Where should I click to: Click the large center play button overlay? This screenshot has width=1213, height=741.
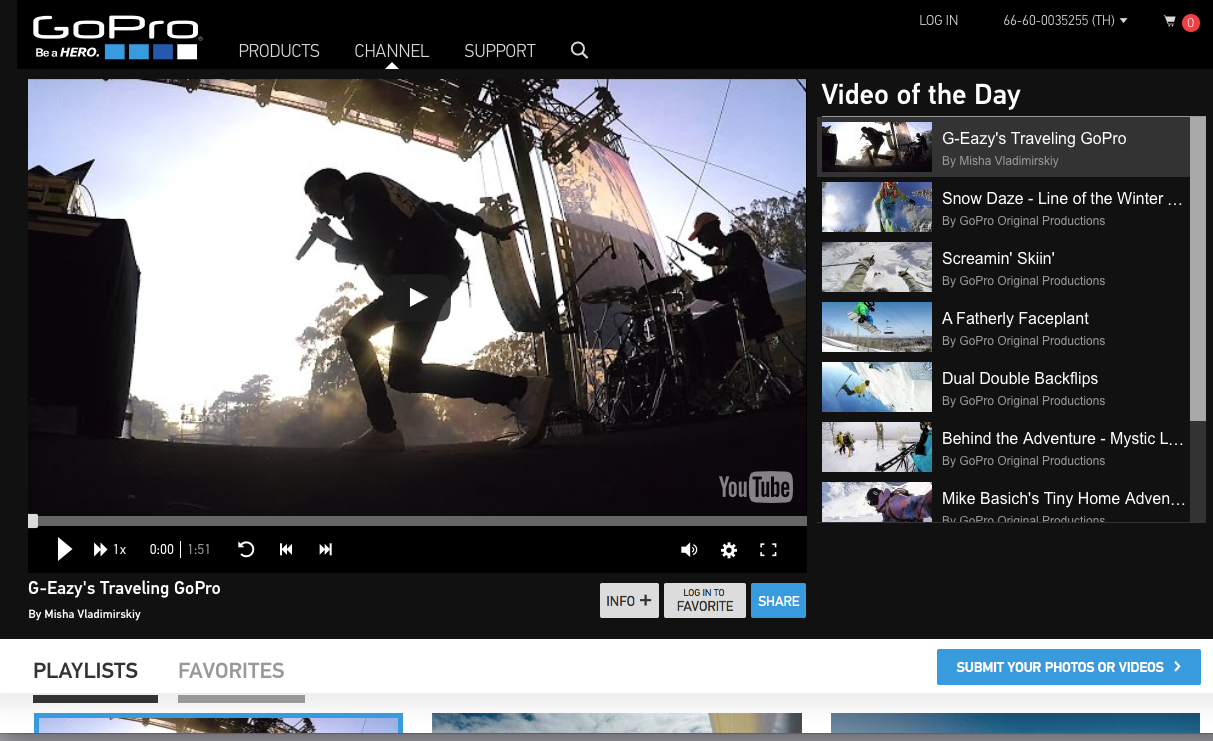(418, 297)
